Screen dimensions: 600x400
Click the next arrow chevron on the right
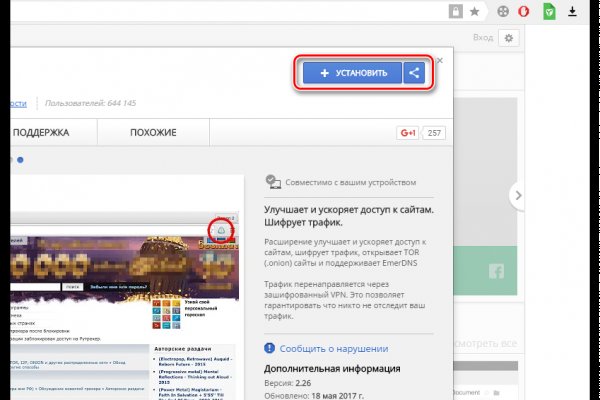pos(517,196)
